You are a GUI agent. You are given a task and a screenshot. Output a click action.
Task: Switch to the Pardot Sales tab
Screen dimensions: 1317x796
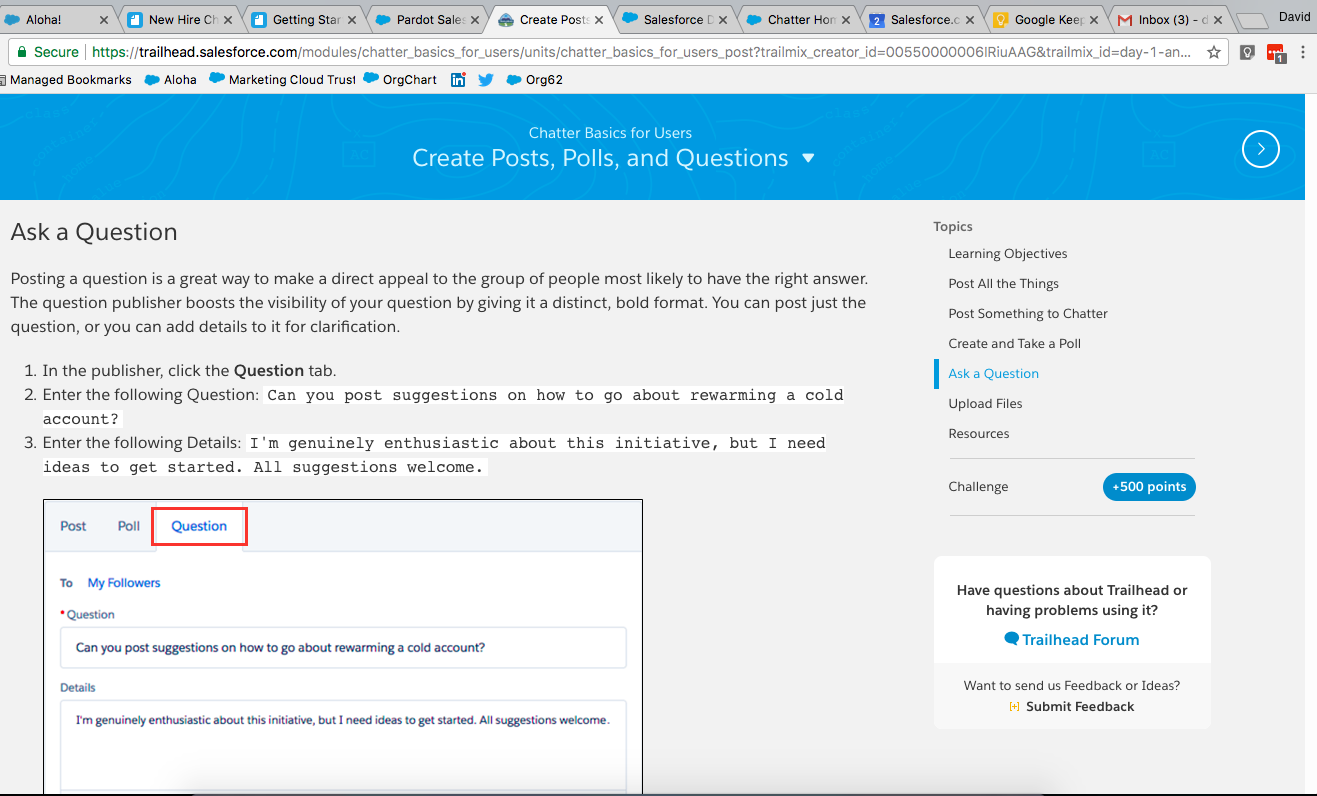click(x=429, y=19)
